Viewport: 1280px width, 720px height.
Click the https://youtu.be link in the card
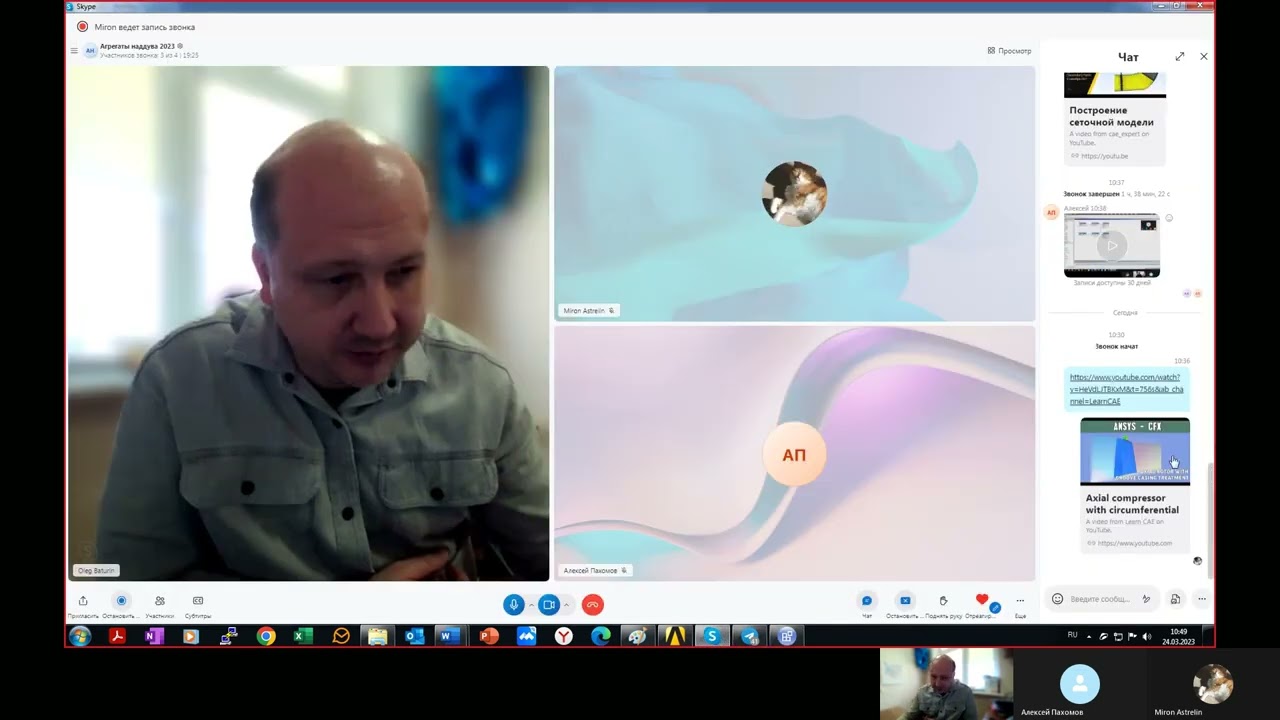pos(1104,156)
